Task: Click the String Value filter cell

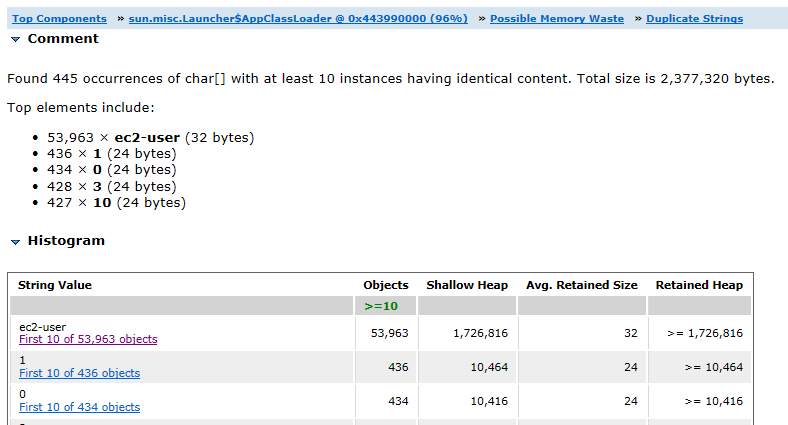Action: pyautogui.click(x=181, y=306)
